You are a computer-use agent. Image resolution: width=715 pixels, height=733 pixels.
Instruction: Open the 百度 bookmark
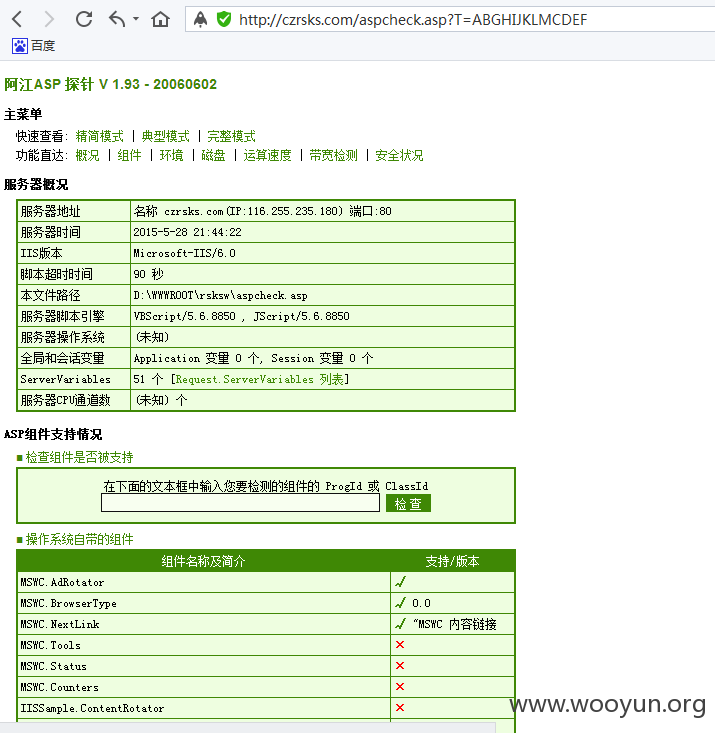(34, 46)
